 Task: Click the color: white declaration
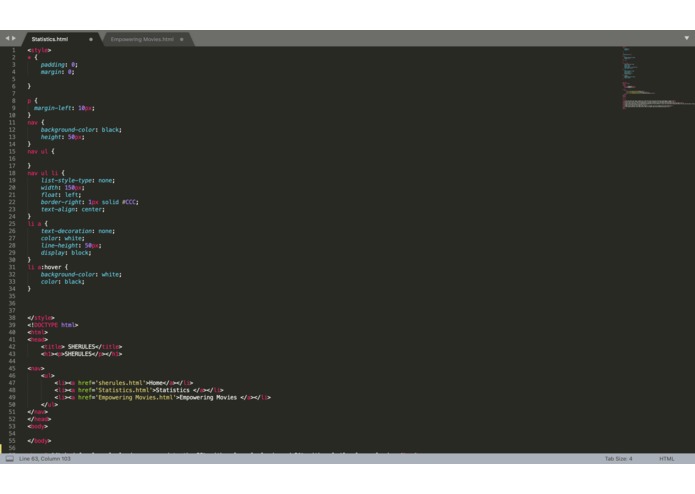(x=62, y=238)
